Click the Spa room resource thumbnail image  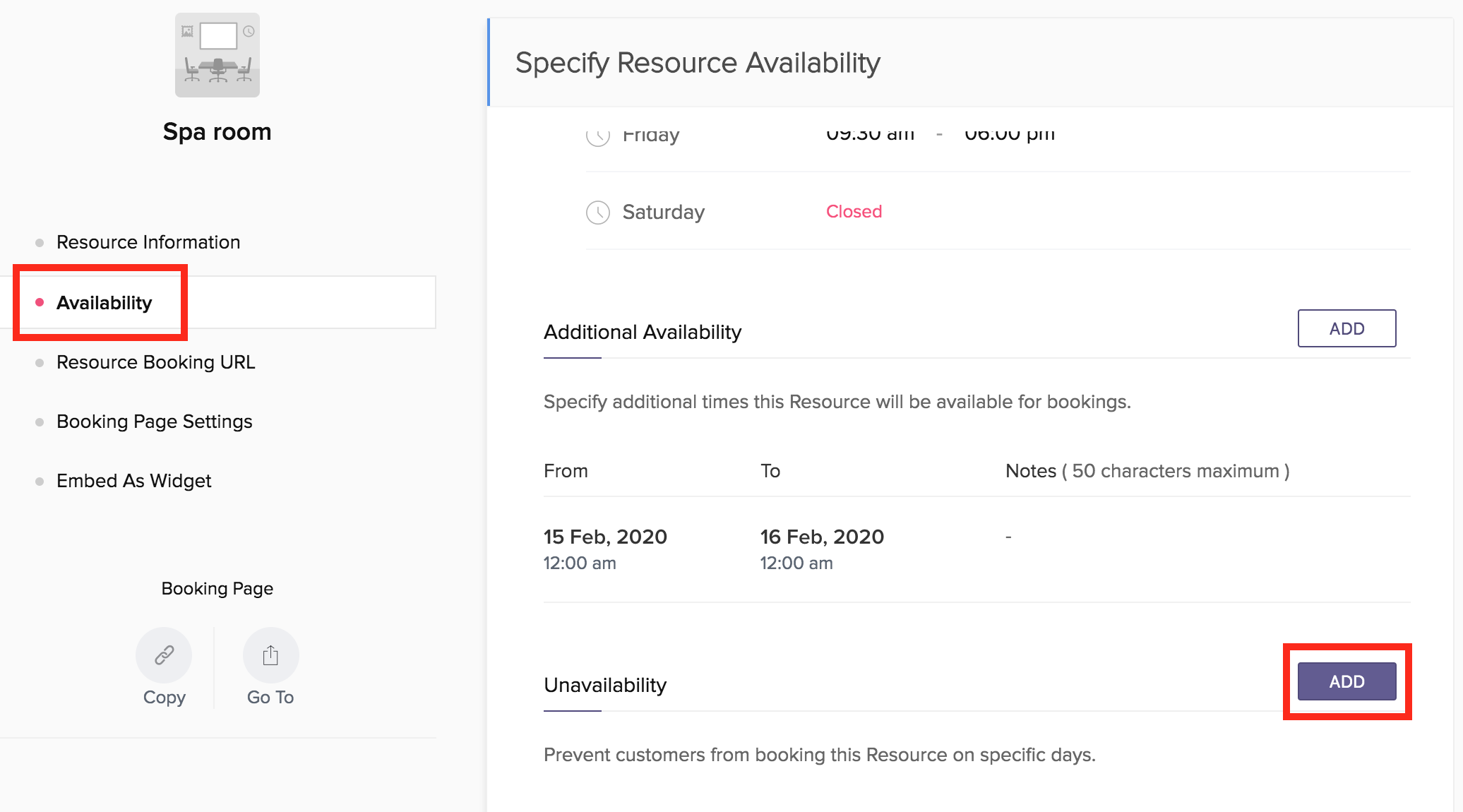coord(217,55)
